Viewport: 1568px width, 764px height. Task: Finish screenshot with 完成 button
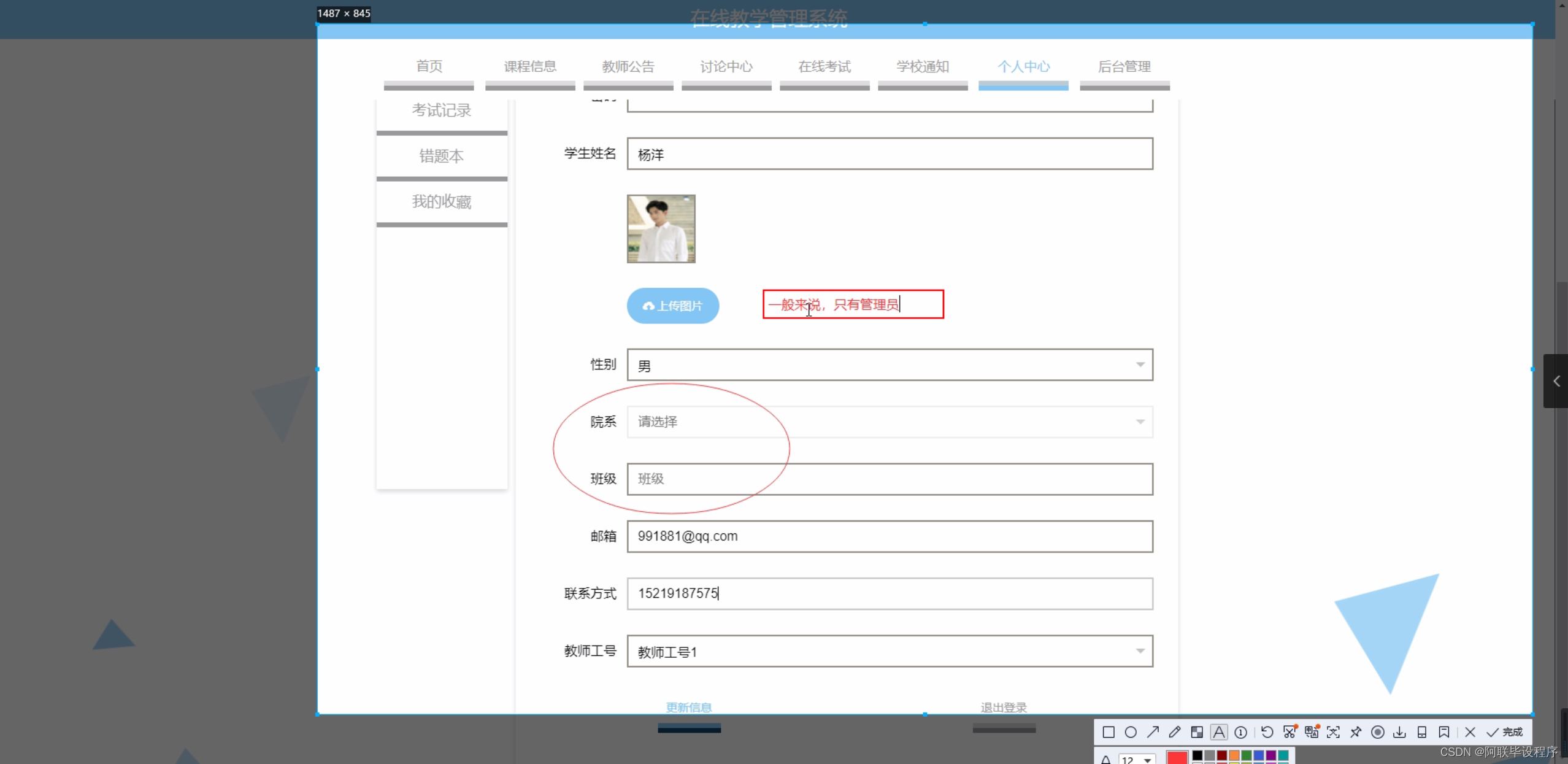click(1505, 732)
